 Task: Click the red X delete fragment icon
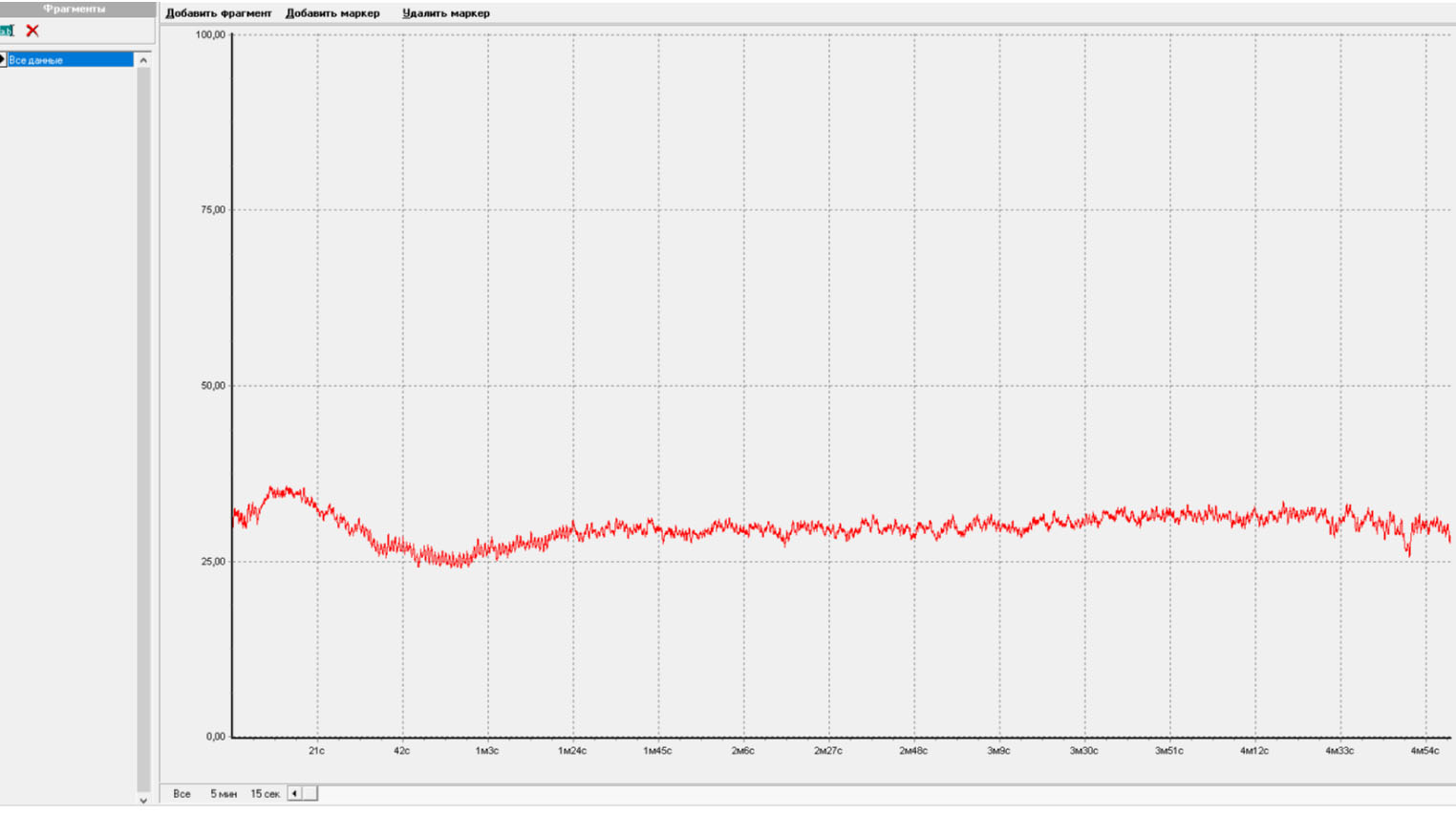[32, 31]
